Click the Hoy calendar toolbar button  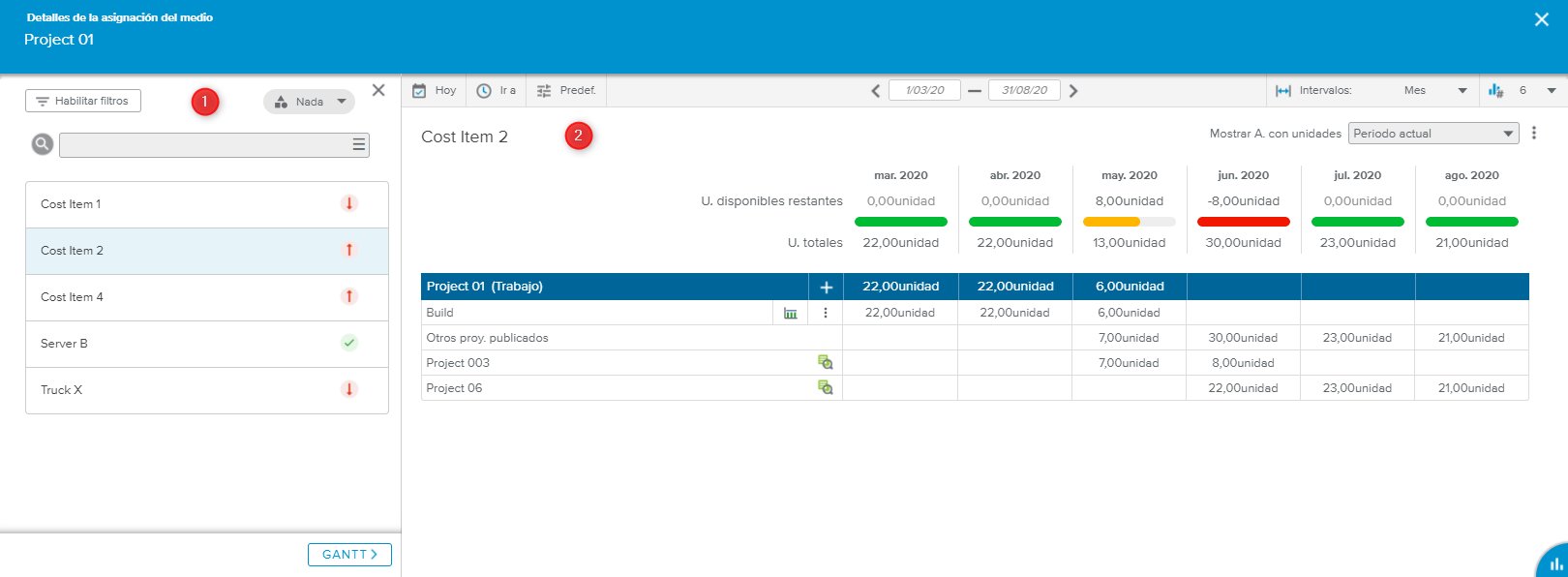pos(434,90)
